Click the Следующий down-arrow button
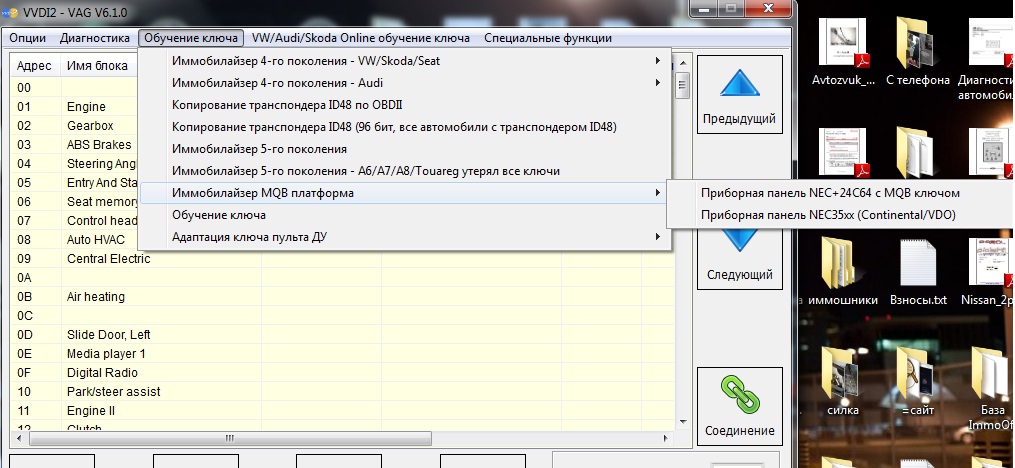Viewport: 1015px width, 468px height. coord(739,258)
